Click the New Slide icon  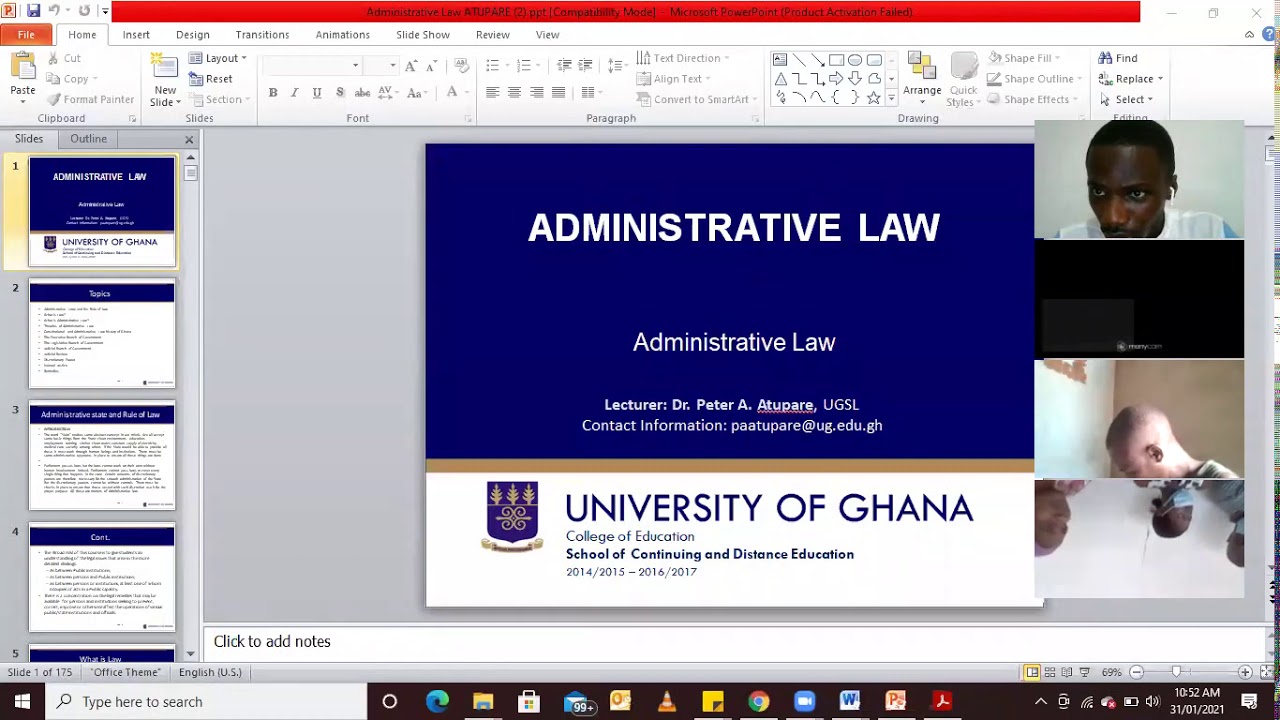point(164,67)
